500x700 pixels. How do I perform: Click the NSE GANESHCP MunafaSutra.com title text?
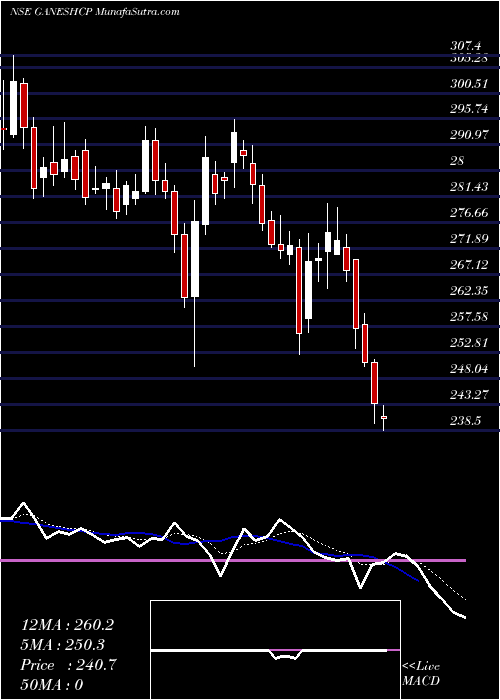tap(95, 12)
